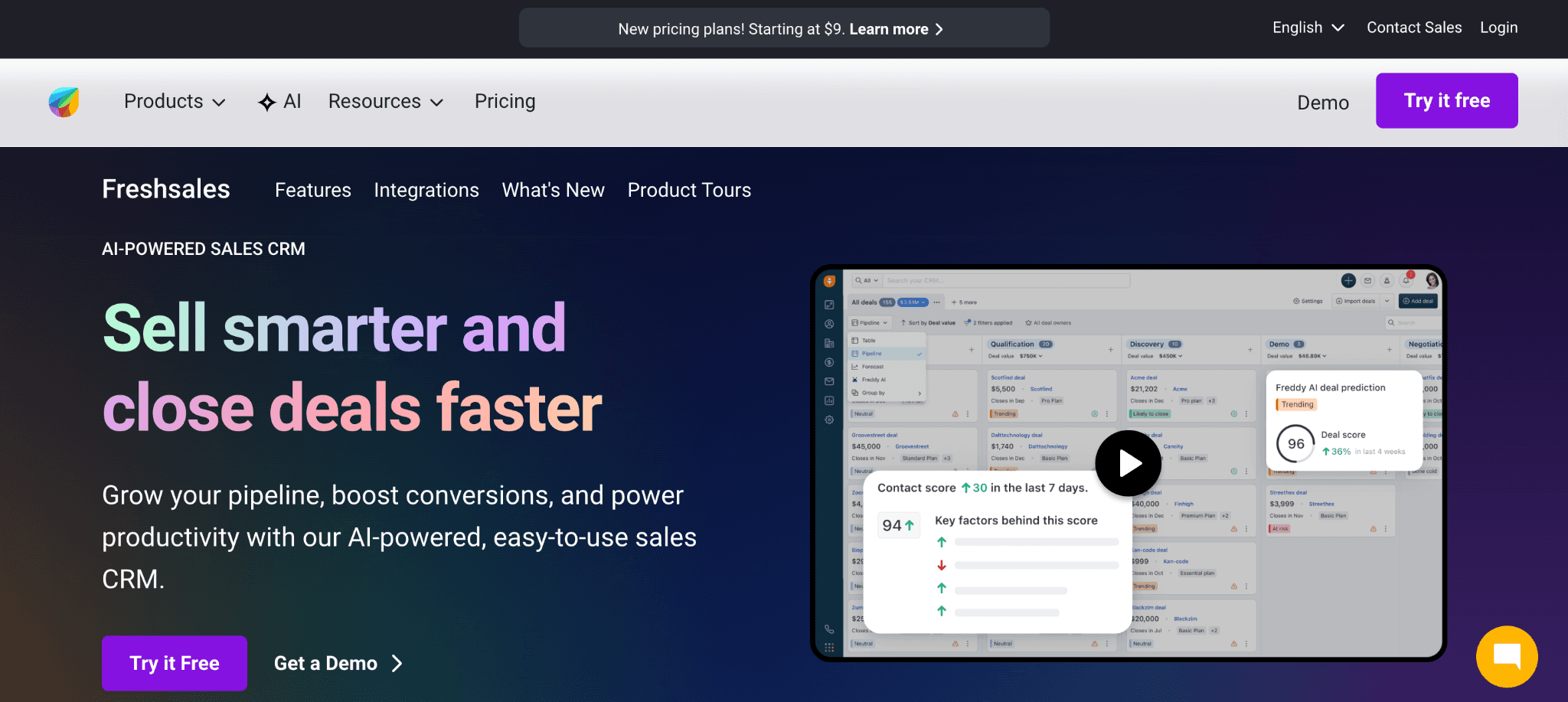Click the Settings option in CRM preview
The width and height of the screenshot is (1568, 702).
point(1308,301)
